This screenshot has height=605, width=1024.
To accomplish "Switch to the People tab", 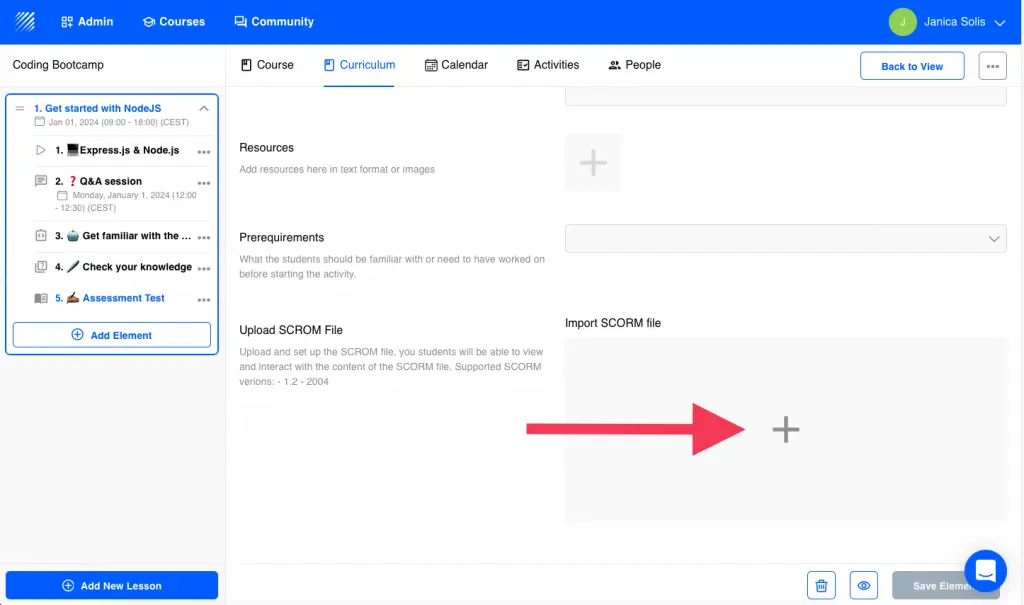I will pos(634,64).
